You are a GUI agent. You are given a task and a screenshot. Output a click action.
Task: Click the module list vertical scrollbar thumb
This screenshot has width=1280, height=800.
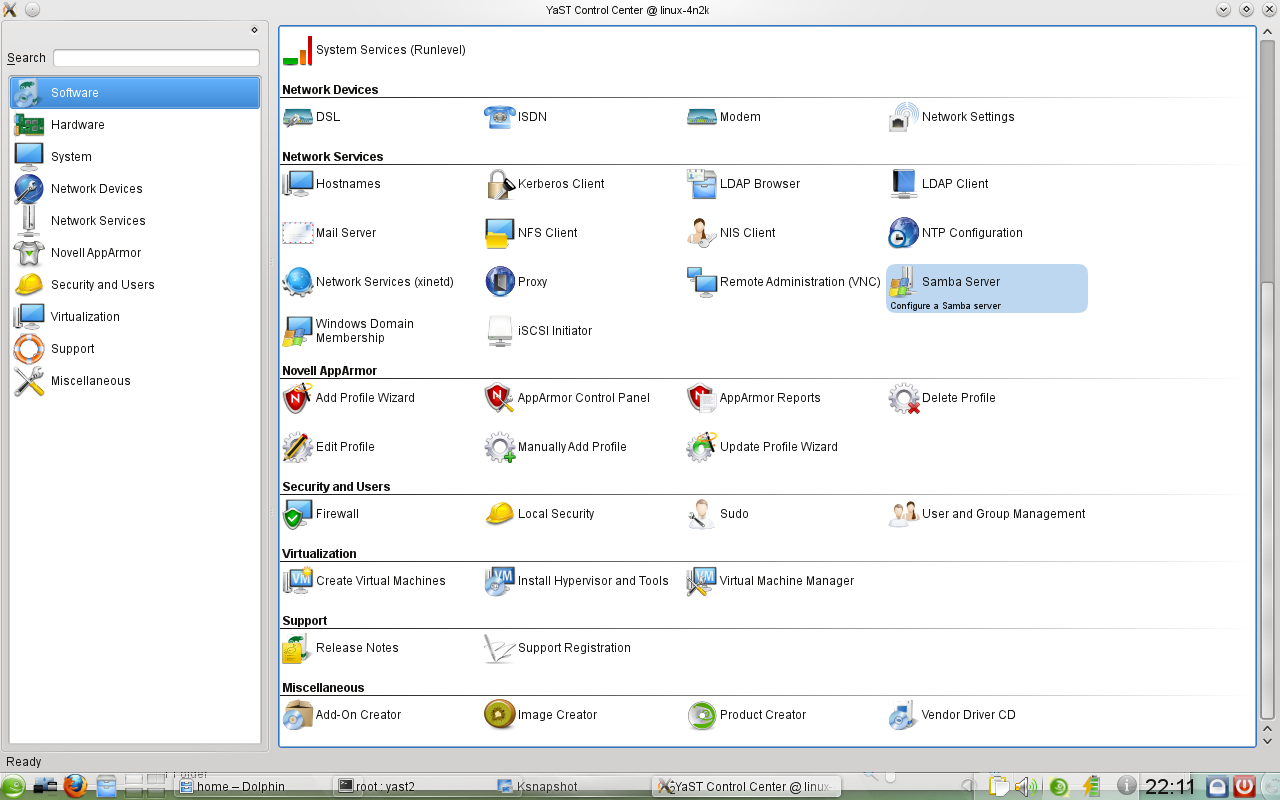click(x=1268, y=502)
